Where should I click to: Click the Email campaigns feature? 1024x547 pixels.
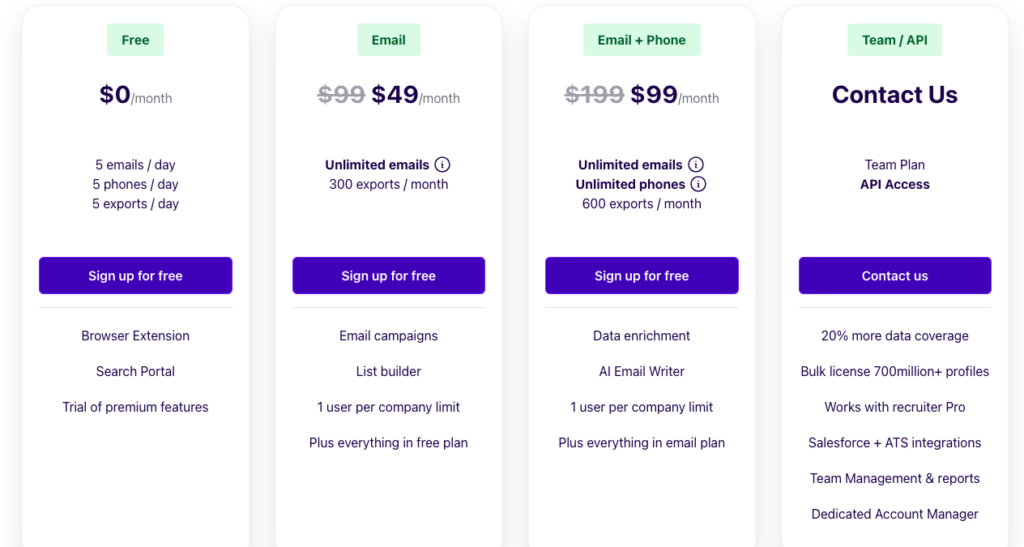388,336
